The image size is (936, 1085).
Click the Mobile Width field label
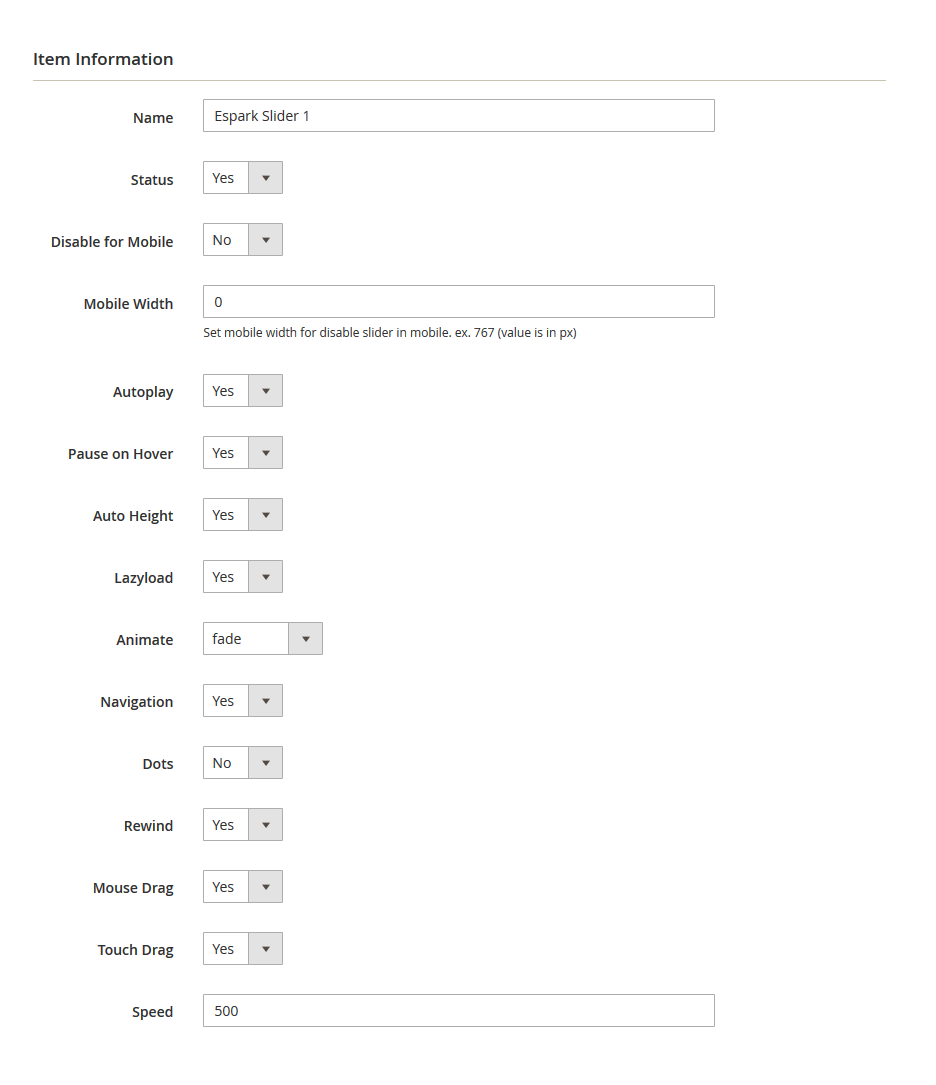click(128, 304)
